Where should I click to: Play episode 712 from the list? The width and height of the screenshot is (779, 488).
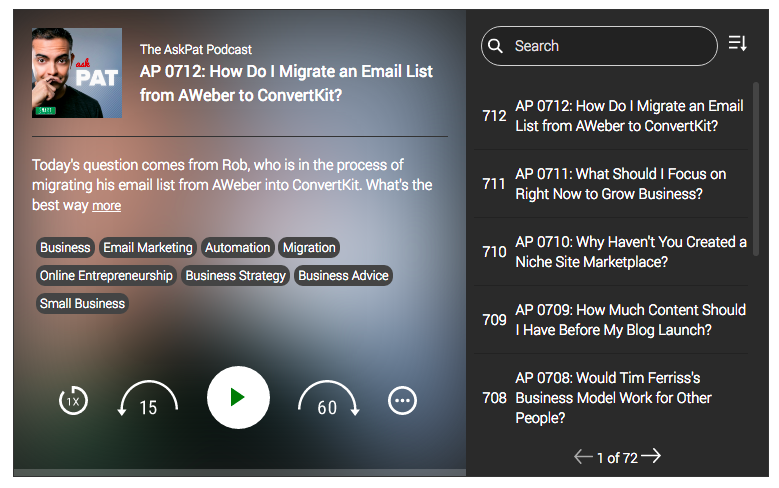coord(611,116)
